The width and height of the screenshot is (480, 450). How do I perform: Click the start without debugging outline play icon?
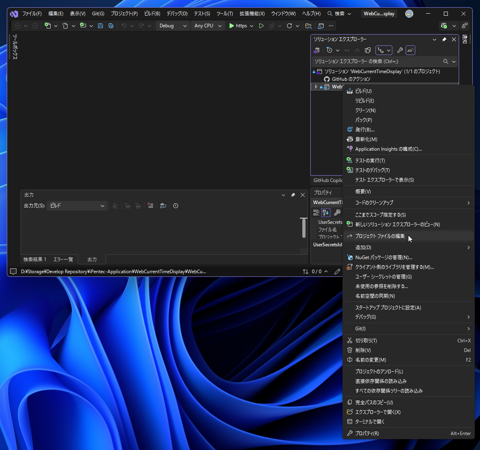[261, 26]
